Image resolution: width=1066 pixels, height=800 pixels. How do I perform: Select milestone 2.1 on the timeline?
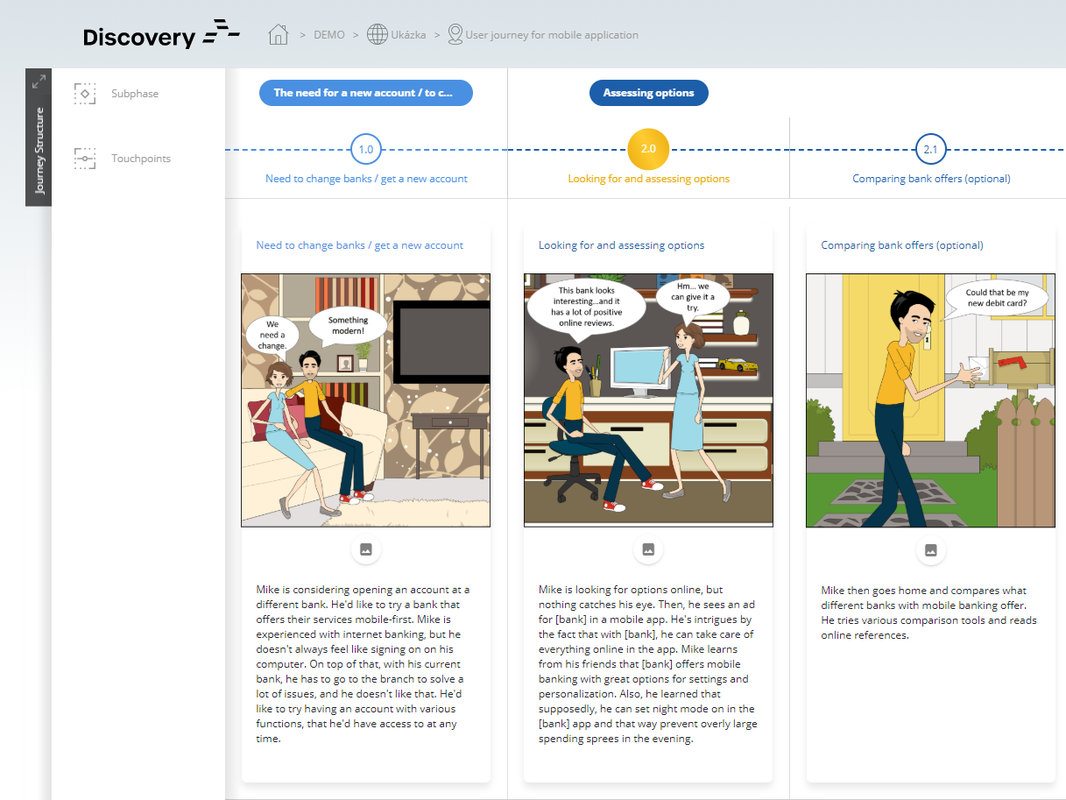(930, 148)
